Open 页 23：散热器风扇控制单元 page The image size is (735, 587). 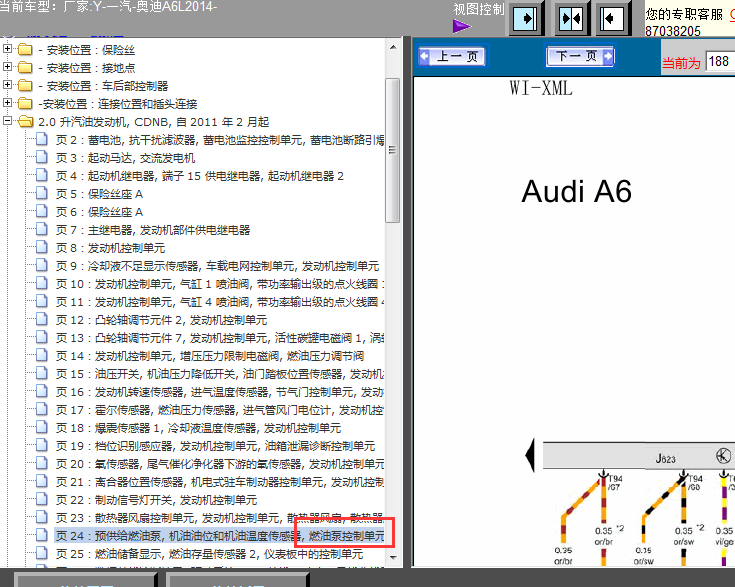coord(220,518)
